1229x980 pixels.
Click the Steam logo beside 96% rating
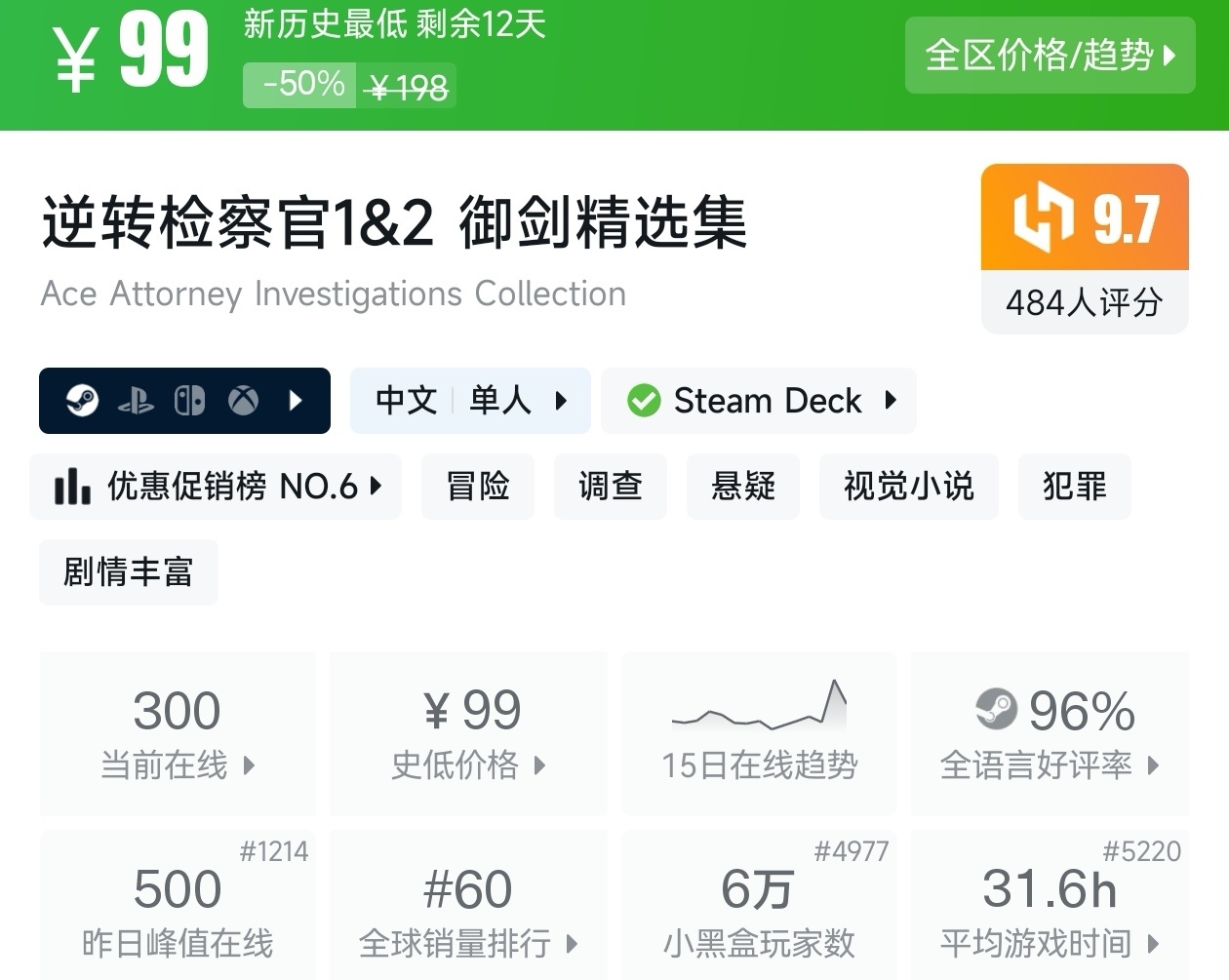point(996,709)
